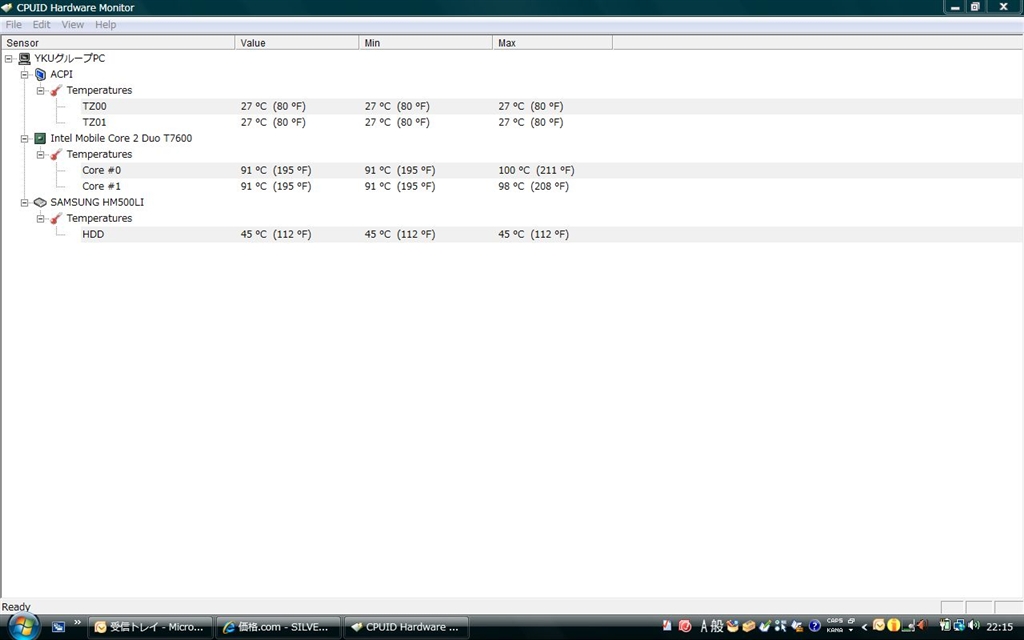This screenshot has width=1024, height=640.
Task: Click the volume speaker tray icon
Action: click(974, 626)
